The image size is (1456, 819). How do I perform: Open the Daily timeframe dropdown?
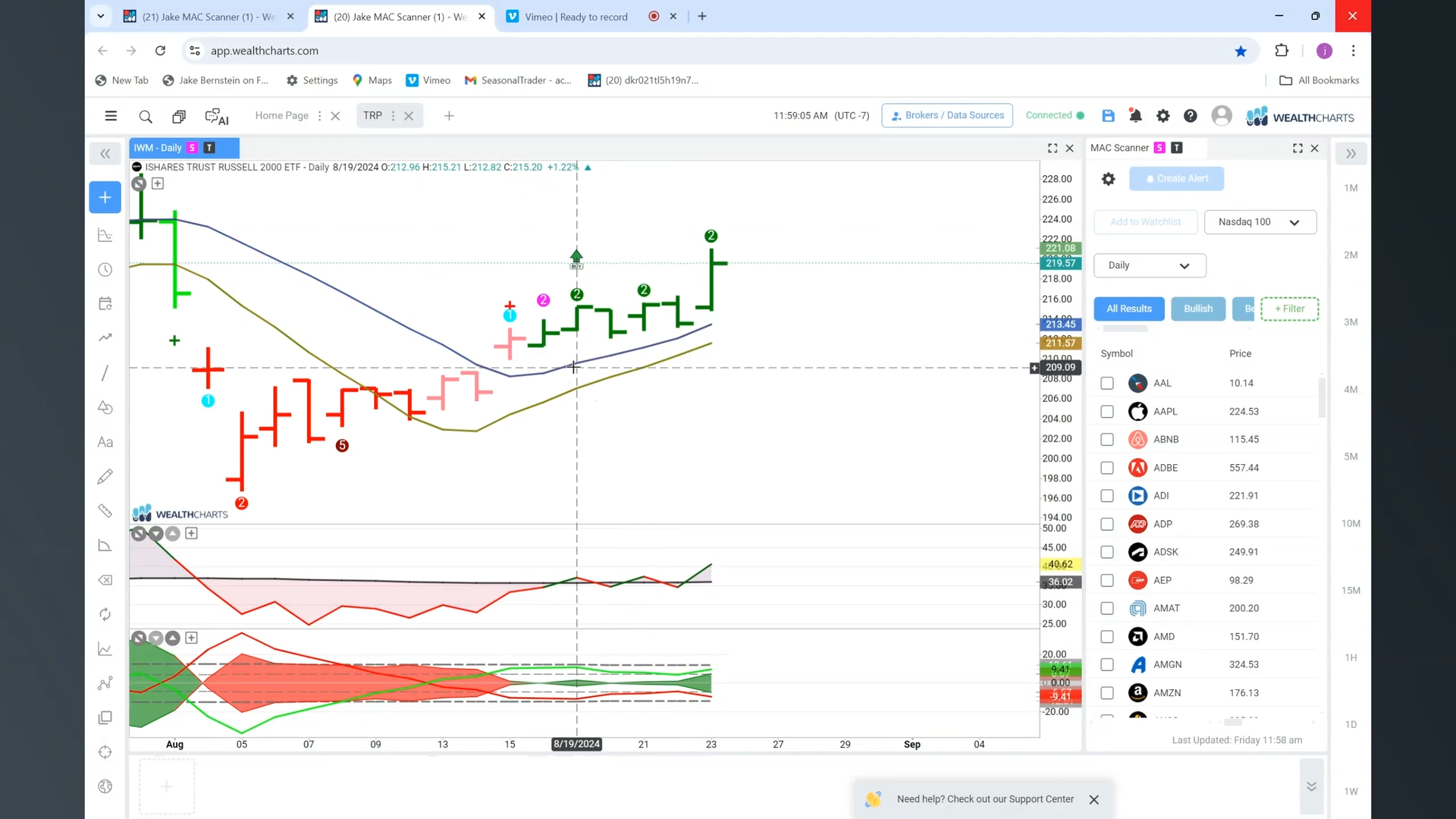[x=1150, y=265]
